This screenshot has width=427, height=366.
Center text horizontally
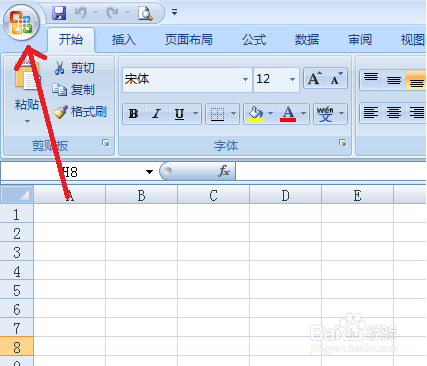(394, 113)
